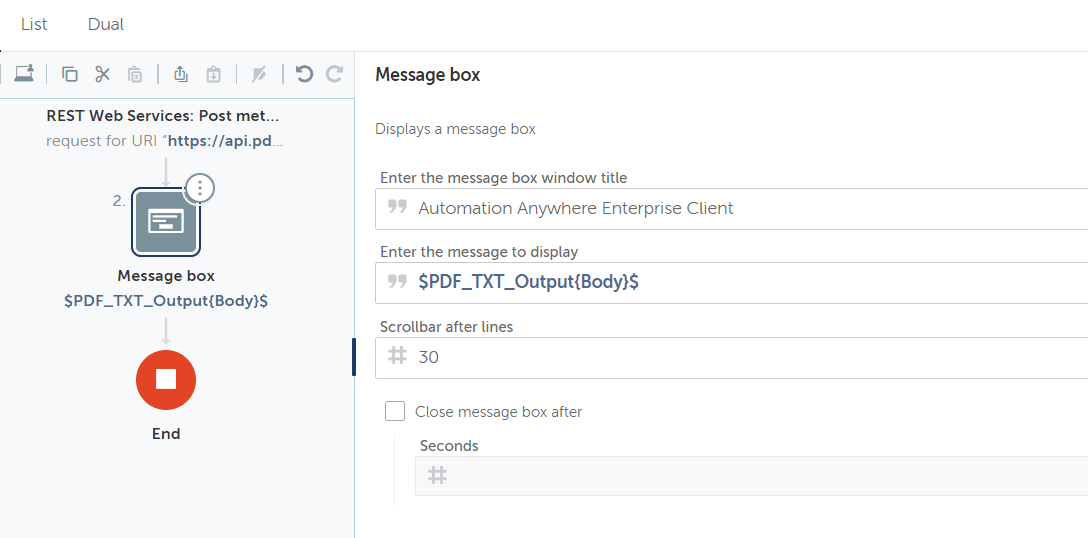Click the Seconds number field
The width and height of the screenshot is (1088, 538).
751,476
